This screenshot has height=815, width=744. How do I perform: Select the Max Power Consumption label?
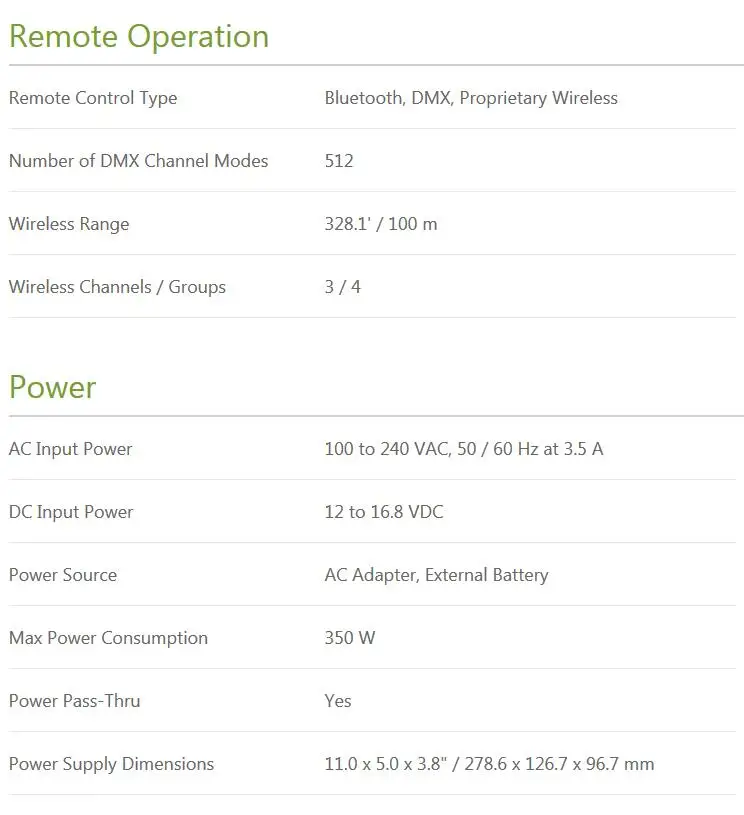[x=109, y=638]
